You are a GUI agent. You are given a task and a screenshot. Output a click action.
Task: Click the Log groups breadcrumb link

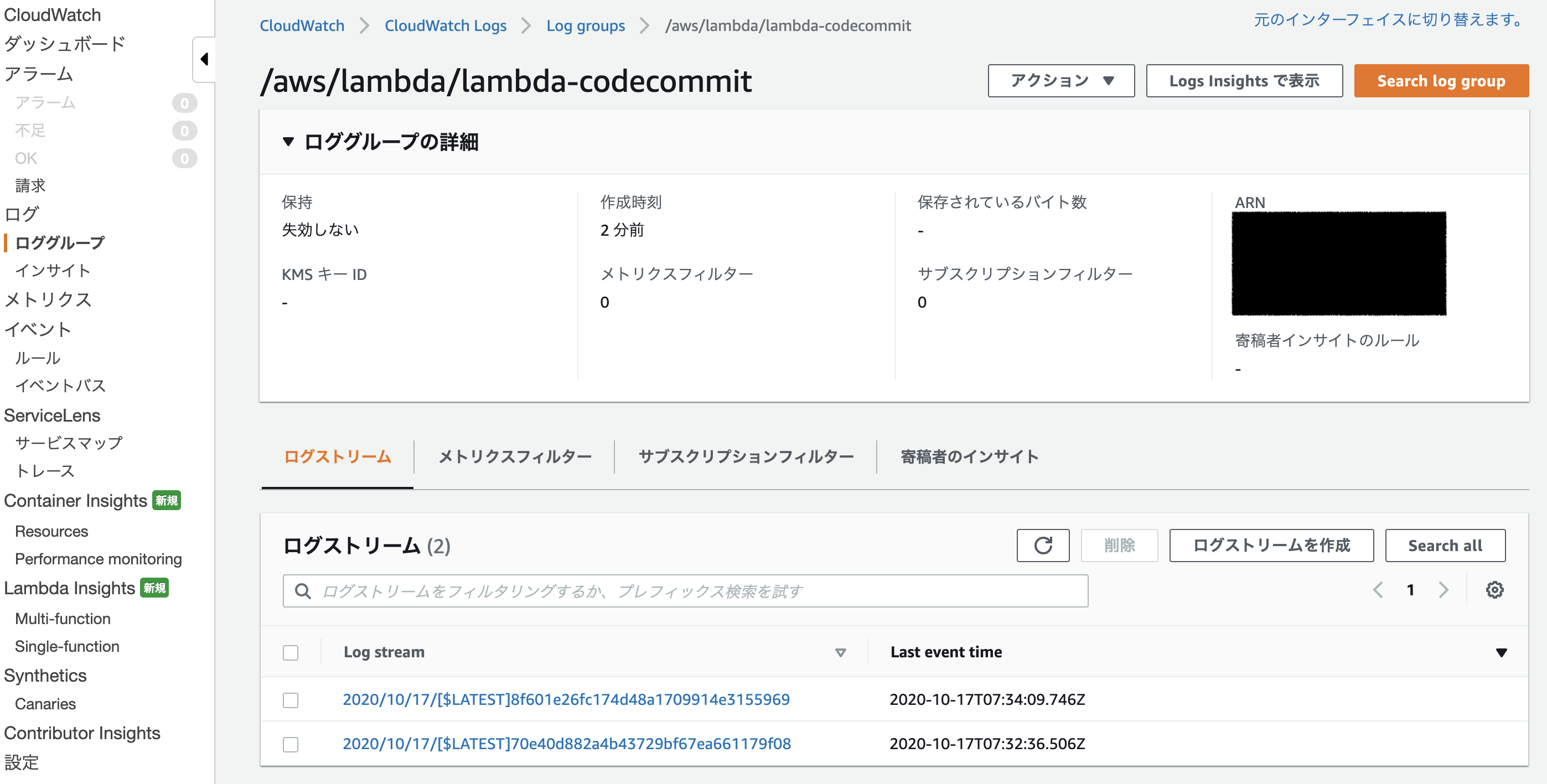coord(586,26)
